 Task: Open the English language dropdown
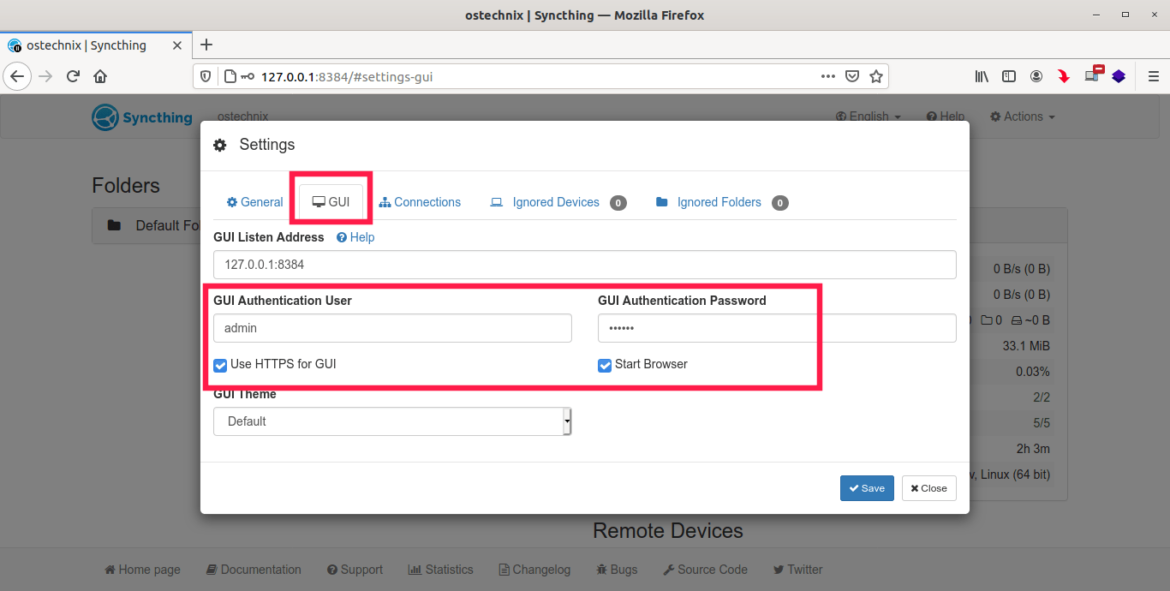tap(867, 116)
